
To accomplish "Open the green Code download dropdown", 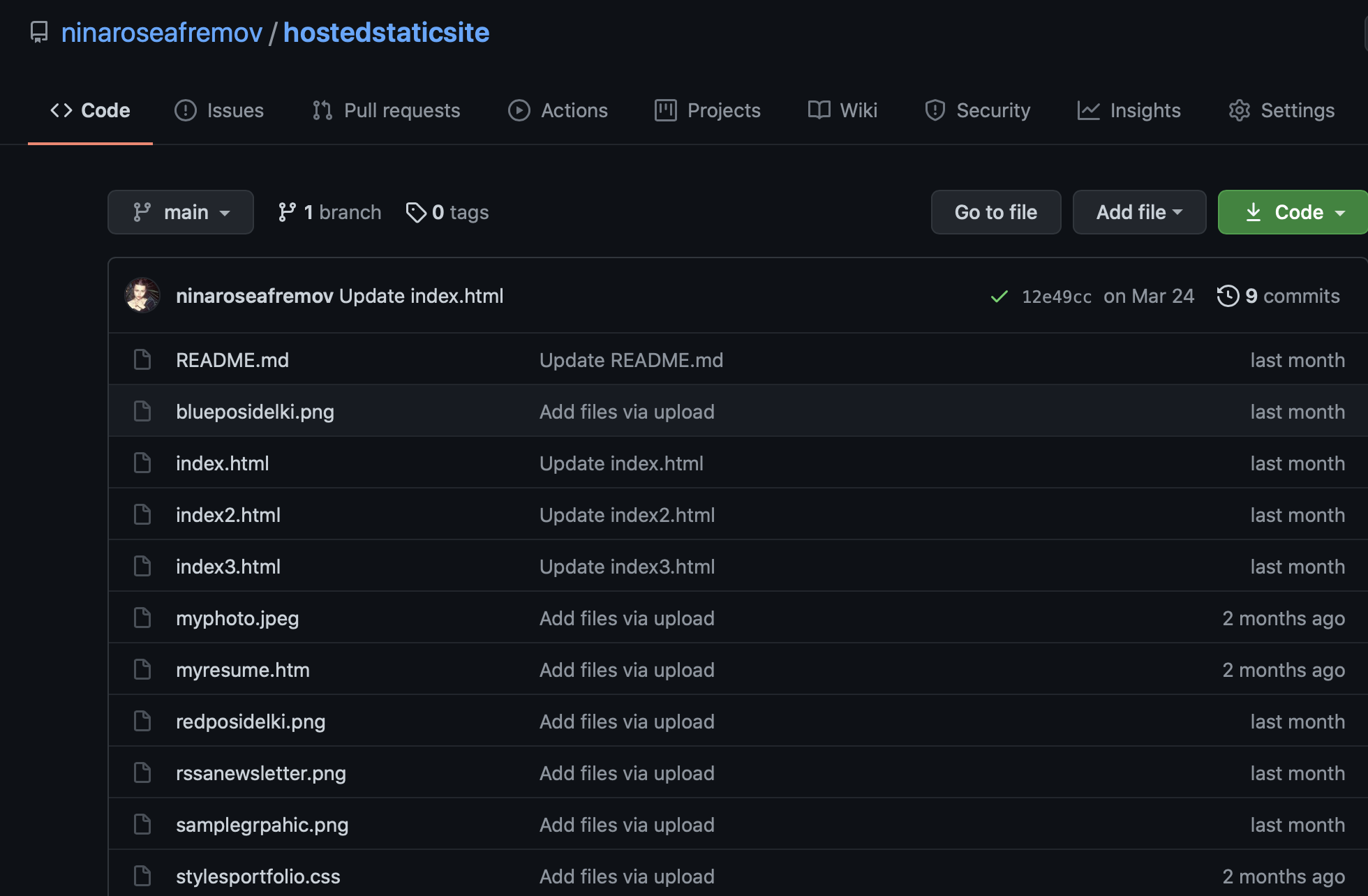I will coord(1293,212).
